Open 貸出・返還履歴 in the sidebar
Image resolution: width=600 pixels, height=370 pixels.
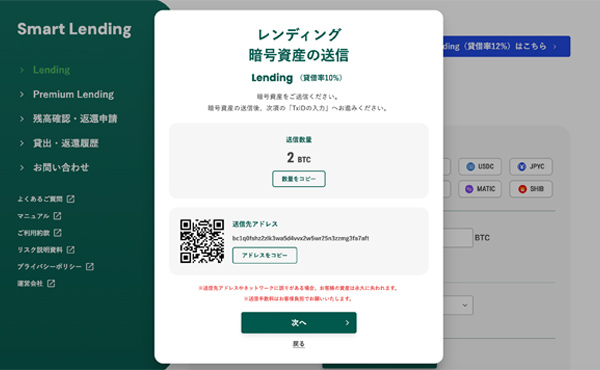tap(65, 143)
